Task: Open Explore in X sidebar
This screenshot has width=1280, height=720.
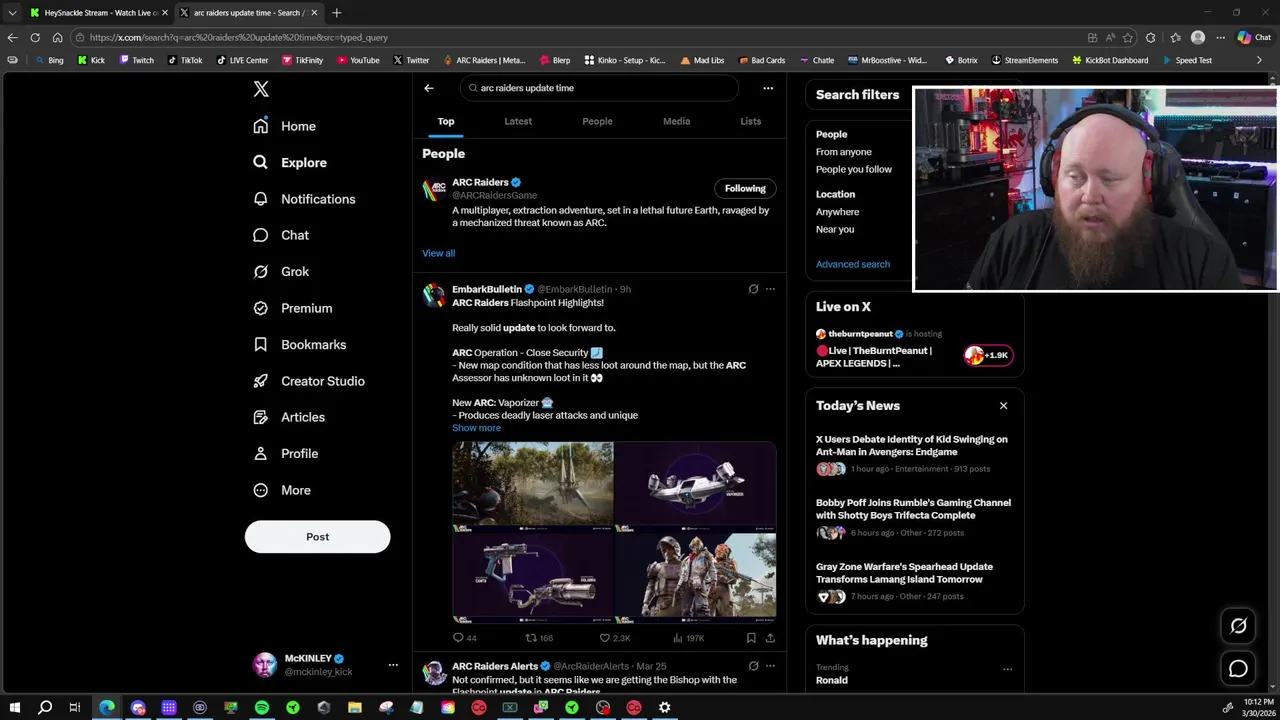Action: pyautogui.click(x=290, y=162)
